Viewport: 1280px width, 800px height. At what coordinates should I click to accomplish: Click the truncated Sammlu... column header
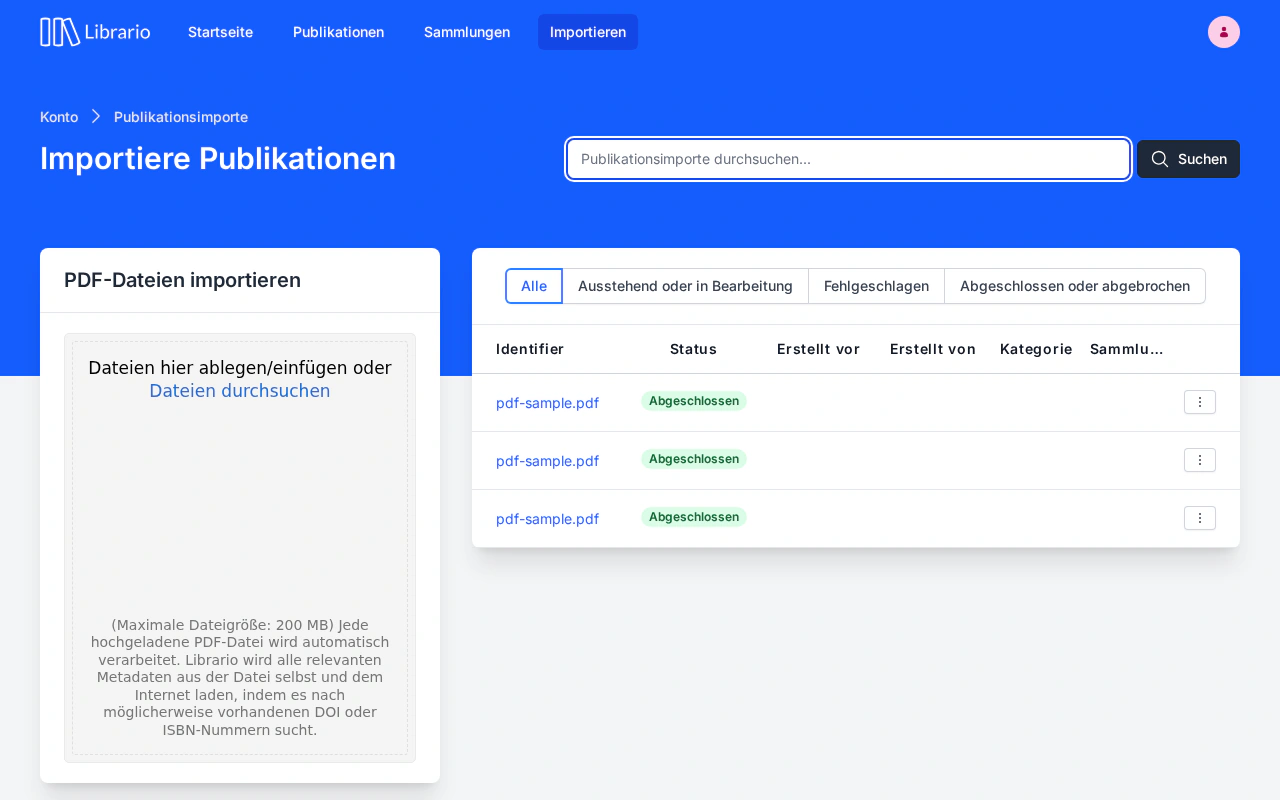(x=1127, y=349)
